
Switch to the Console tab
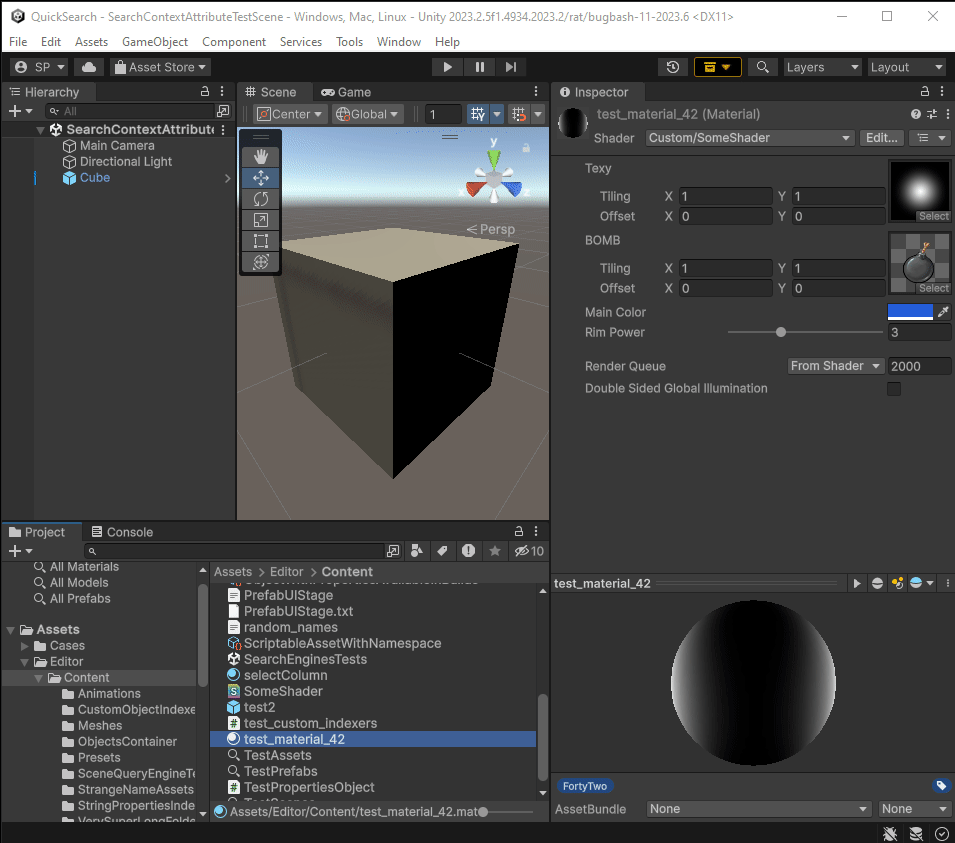tap(121, 532)
